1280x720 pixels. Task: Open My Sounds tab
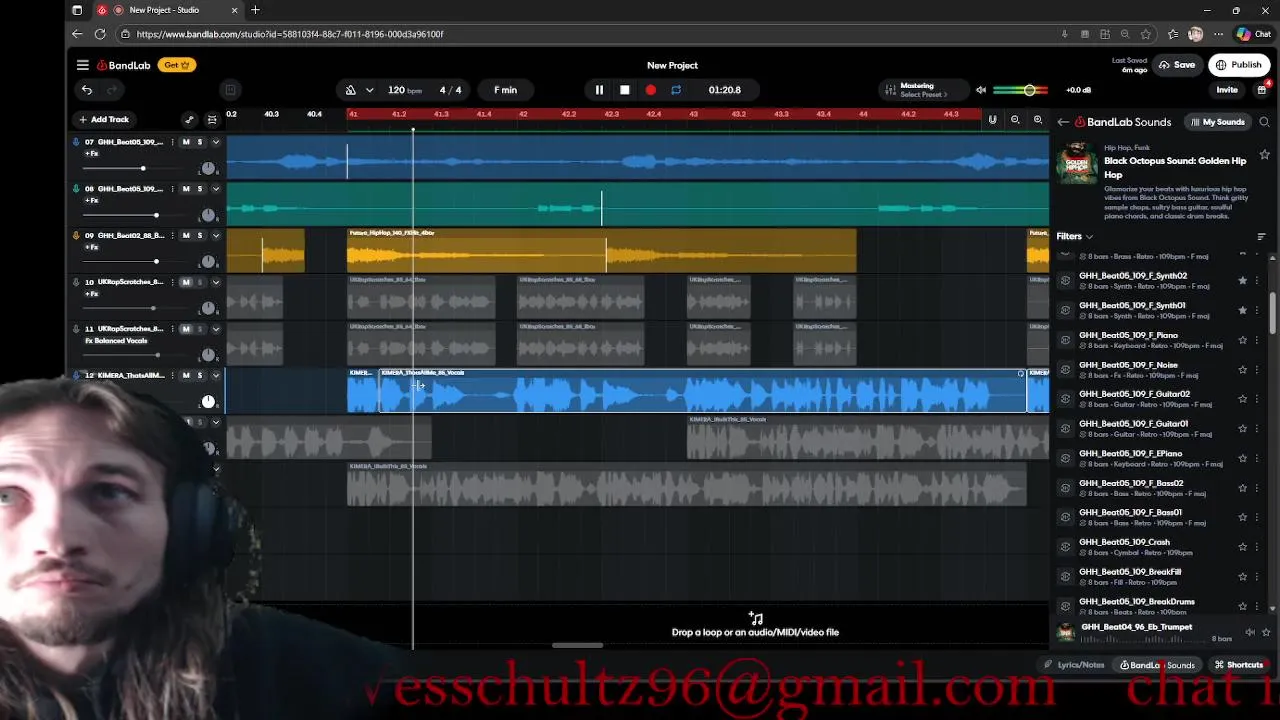(x=1217, y=122)
